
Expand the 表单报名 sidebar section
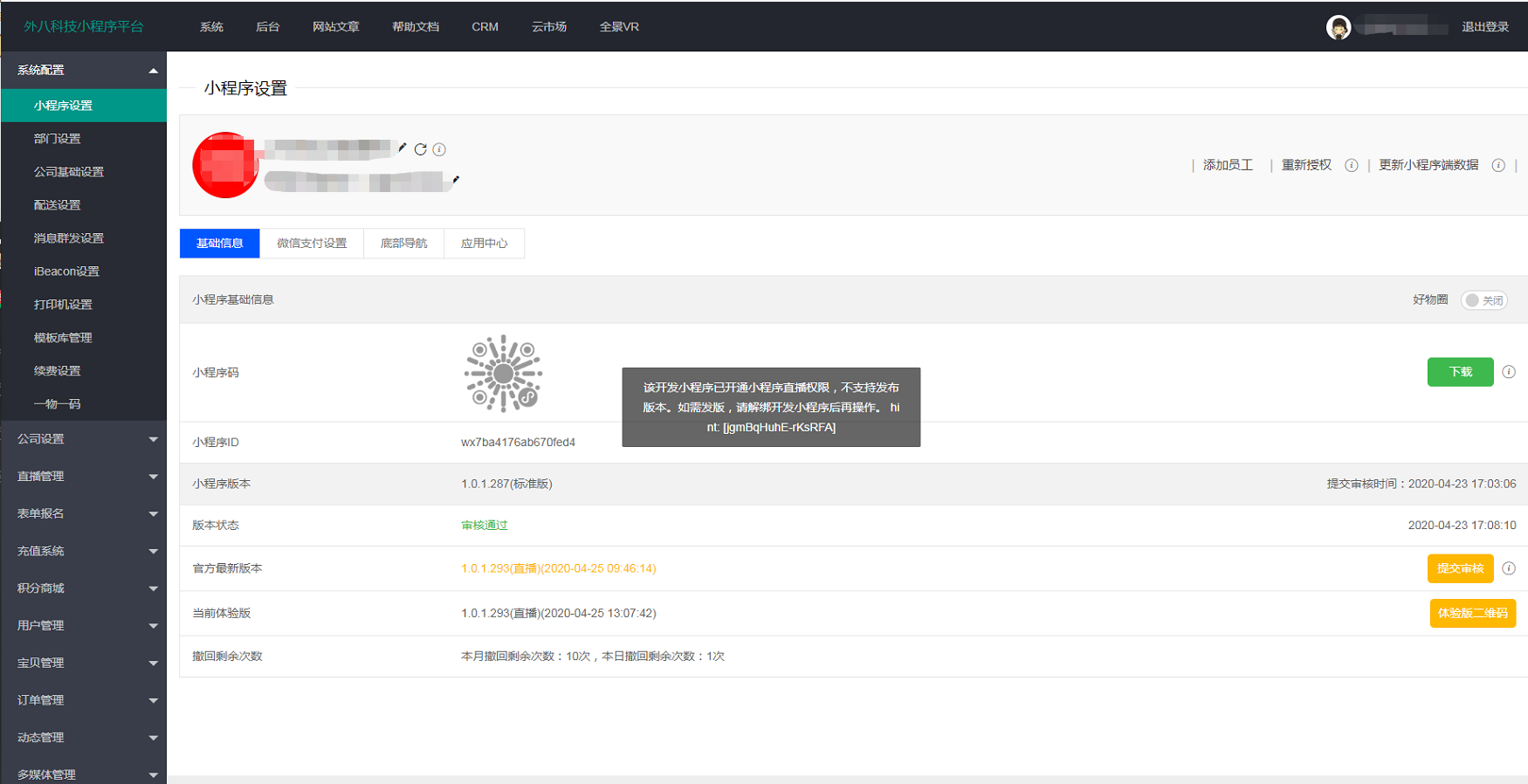[x=83, y=513]
